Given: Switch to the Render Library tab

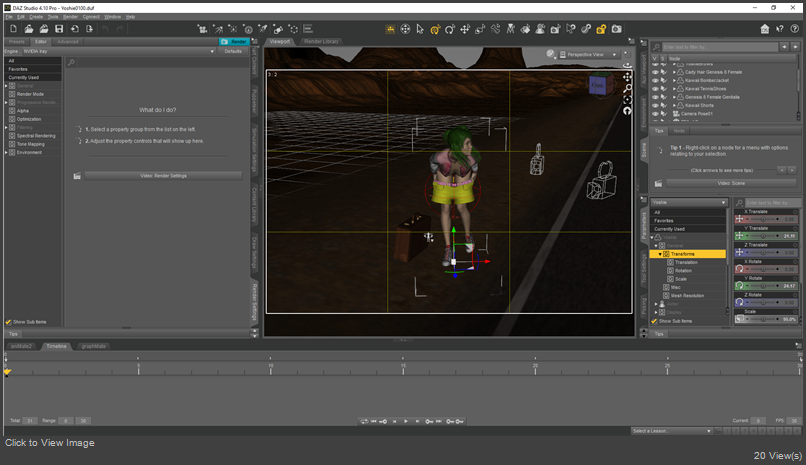Looking at the screenshot, I should pyautogui.click(x=321, y=42).
